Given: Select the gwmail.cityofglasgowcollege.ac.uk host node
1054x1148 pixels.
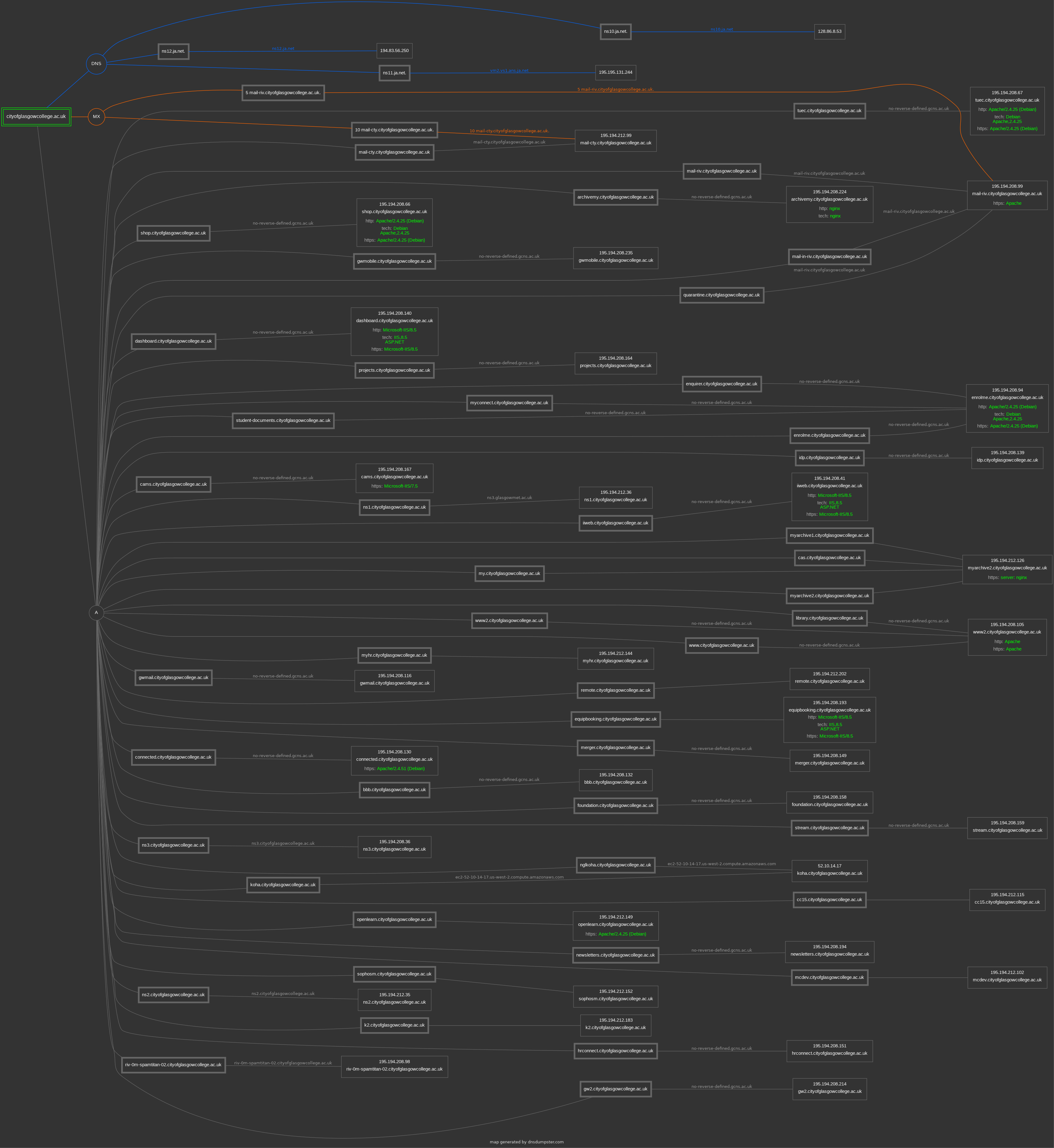Looking at the screenshot, I should click(x=173, y=677).
